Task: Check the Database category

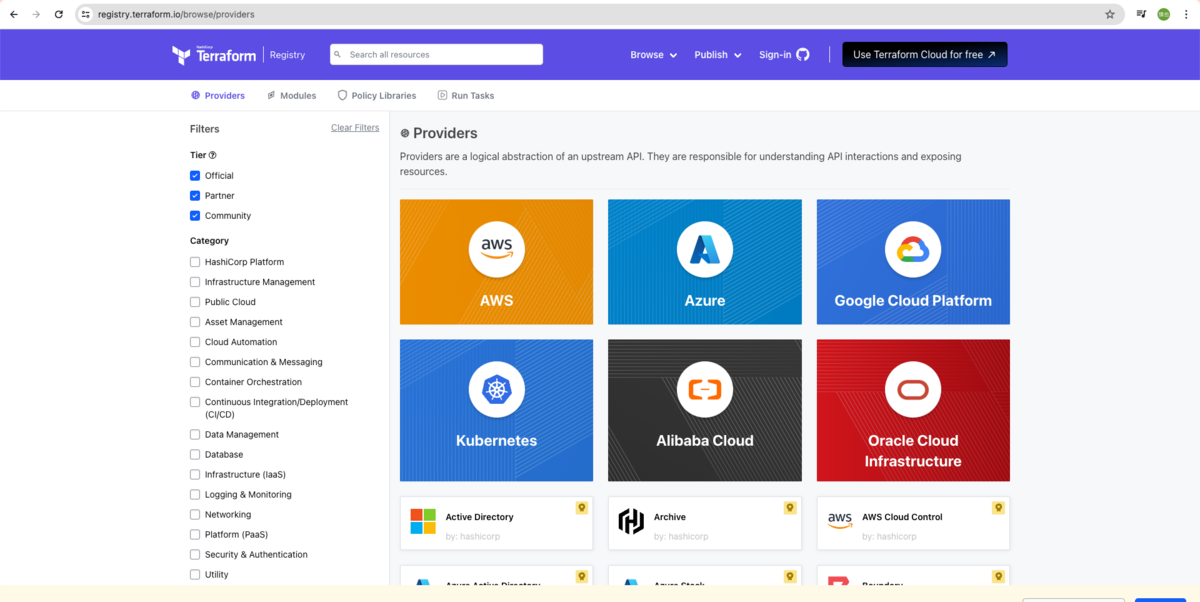Action: (195, 455)
